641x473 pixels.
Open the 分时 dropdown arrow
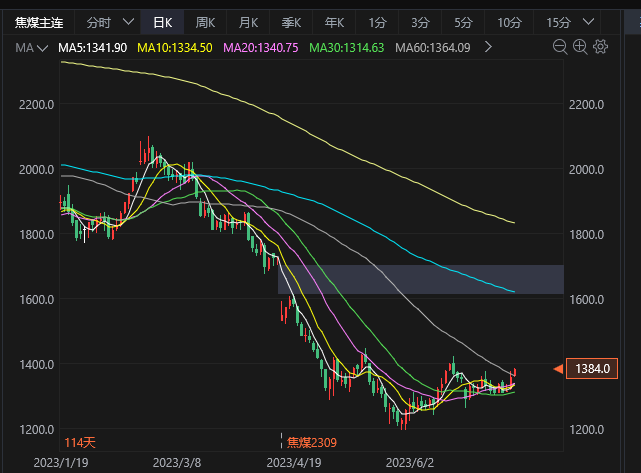(127, 22)
